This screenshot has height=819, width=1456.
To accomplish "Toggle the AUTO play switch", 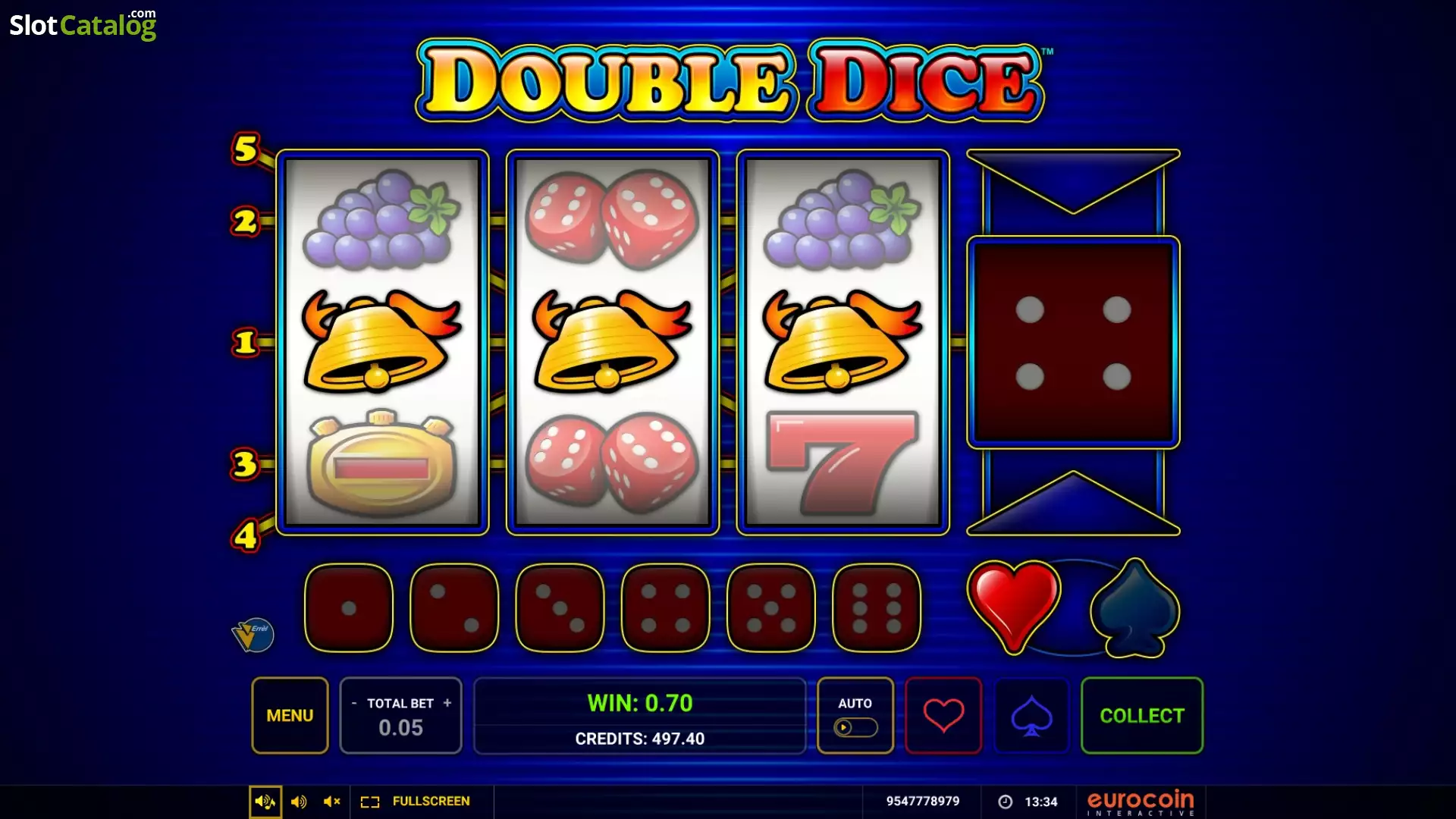I will (x=855, y=728).
